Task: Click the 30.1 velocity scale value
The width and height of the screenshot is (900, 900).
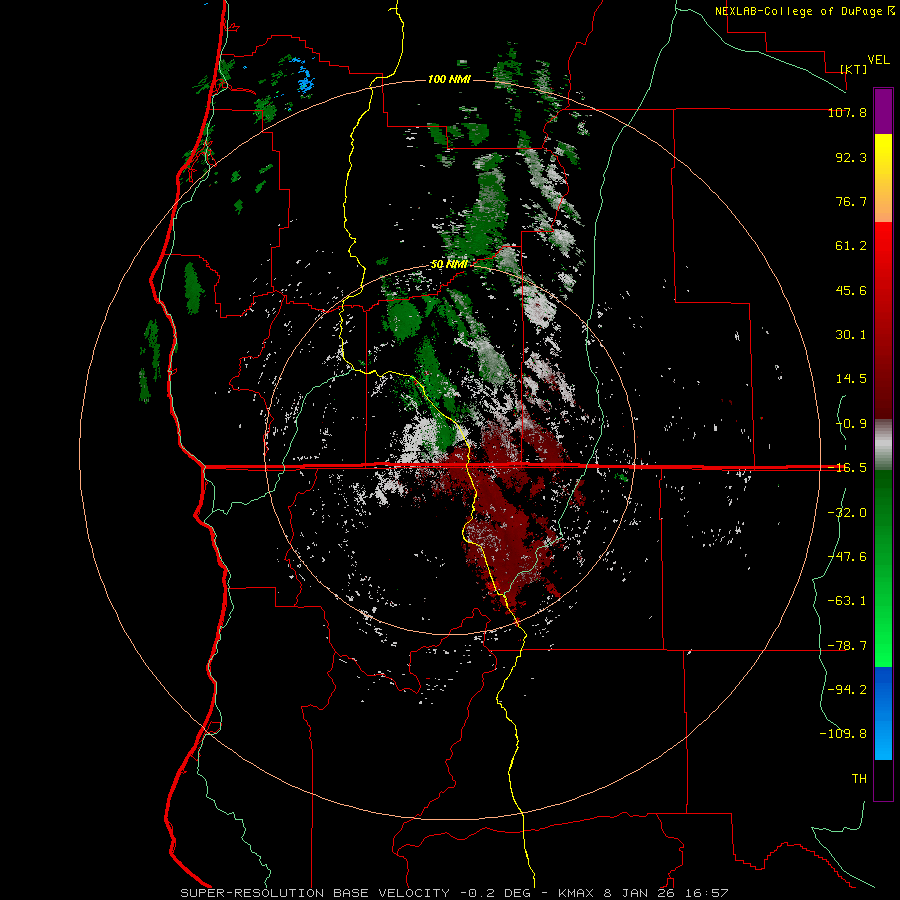Action: pyautogui.click(x=851, y=335)
